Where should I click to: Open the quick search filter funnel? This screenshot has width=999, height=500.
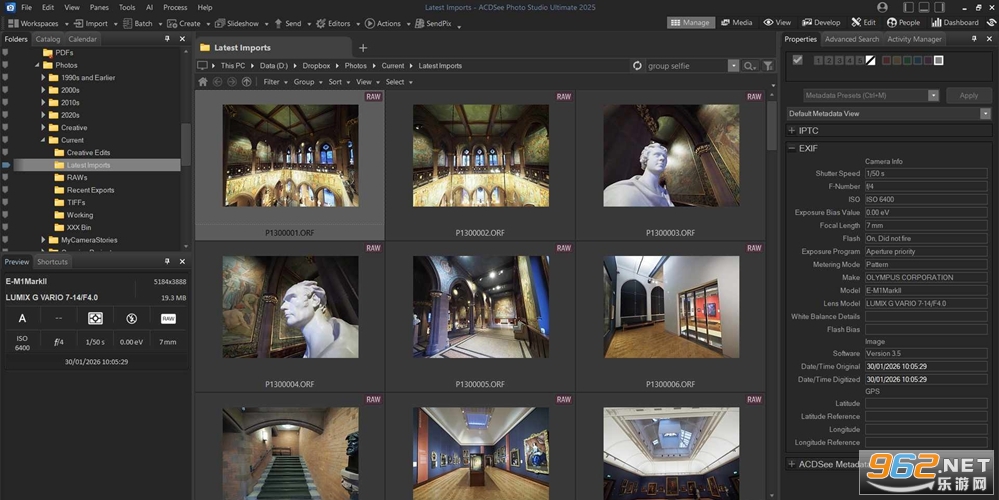coord(768,66)
